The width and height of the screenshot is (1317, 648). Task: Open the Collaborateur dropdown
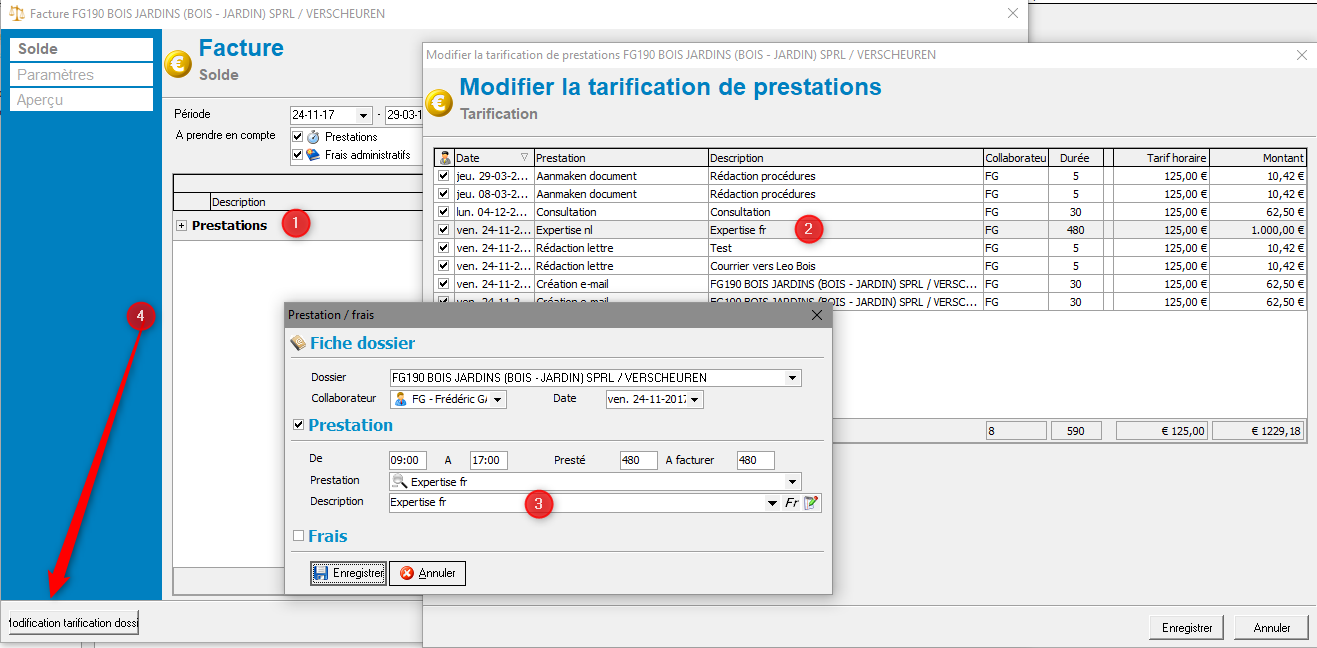coord(498,400)
